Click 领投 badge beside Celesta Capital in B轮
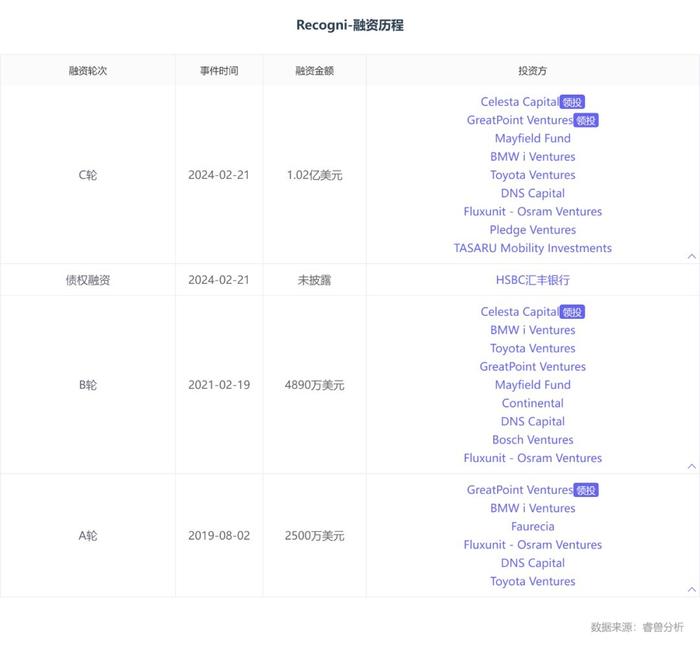The height and width of the screenshot is (655, 700). 572,312
